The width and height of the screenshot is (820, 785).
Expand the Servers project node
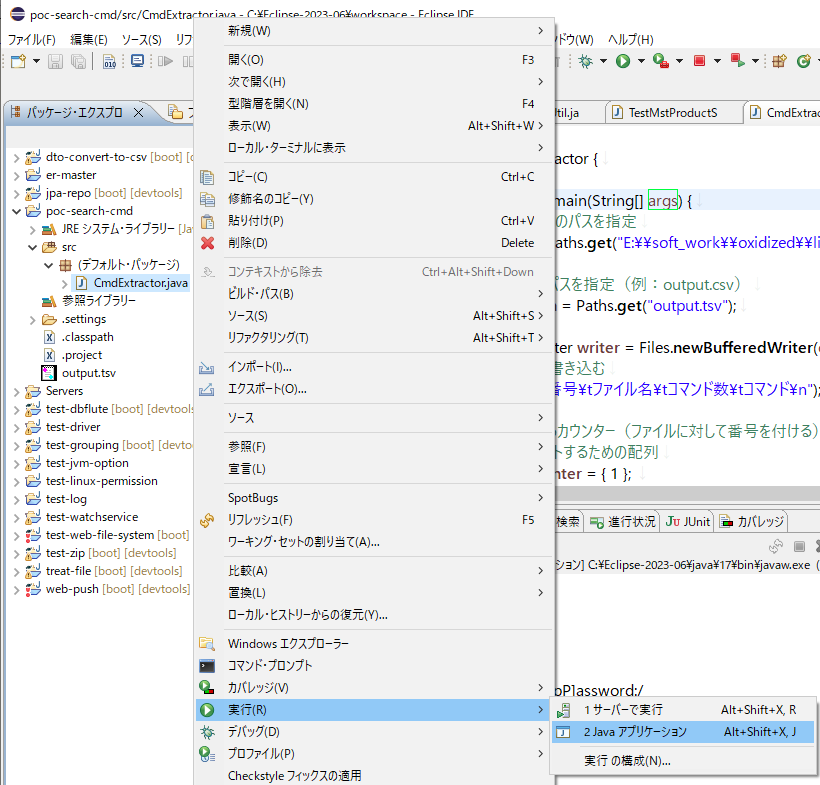pos(16,391)
